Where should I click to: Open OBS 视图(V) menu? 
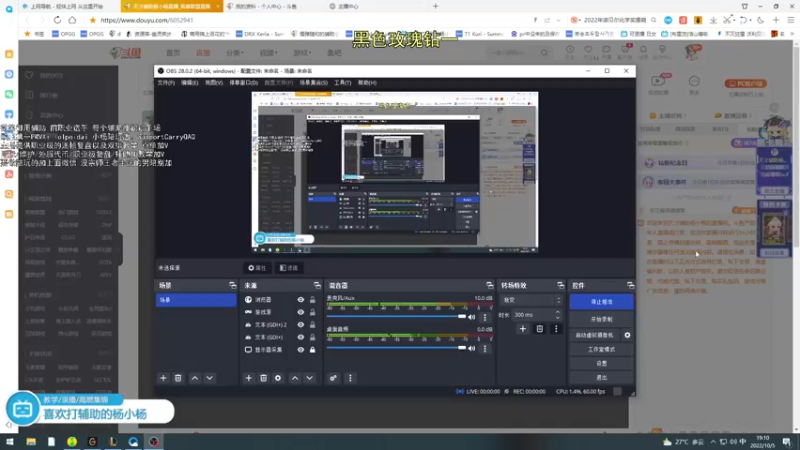214,83
